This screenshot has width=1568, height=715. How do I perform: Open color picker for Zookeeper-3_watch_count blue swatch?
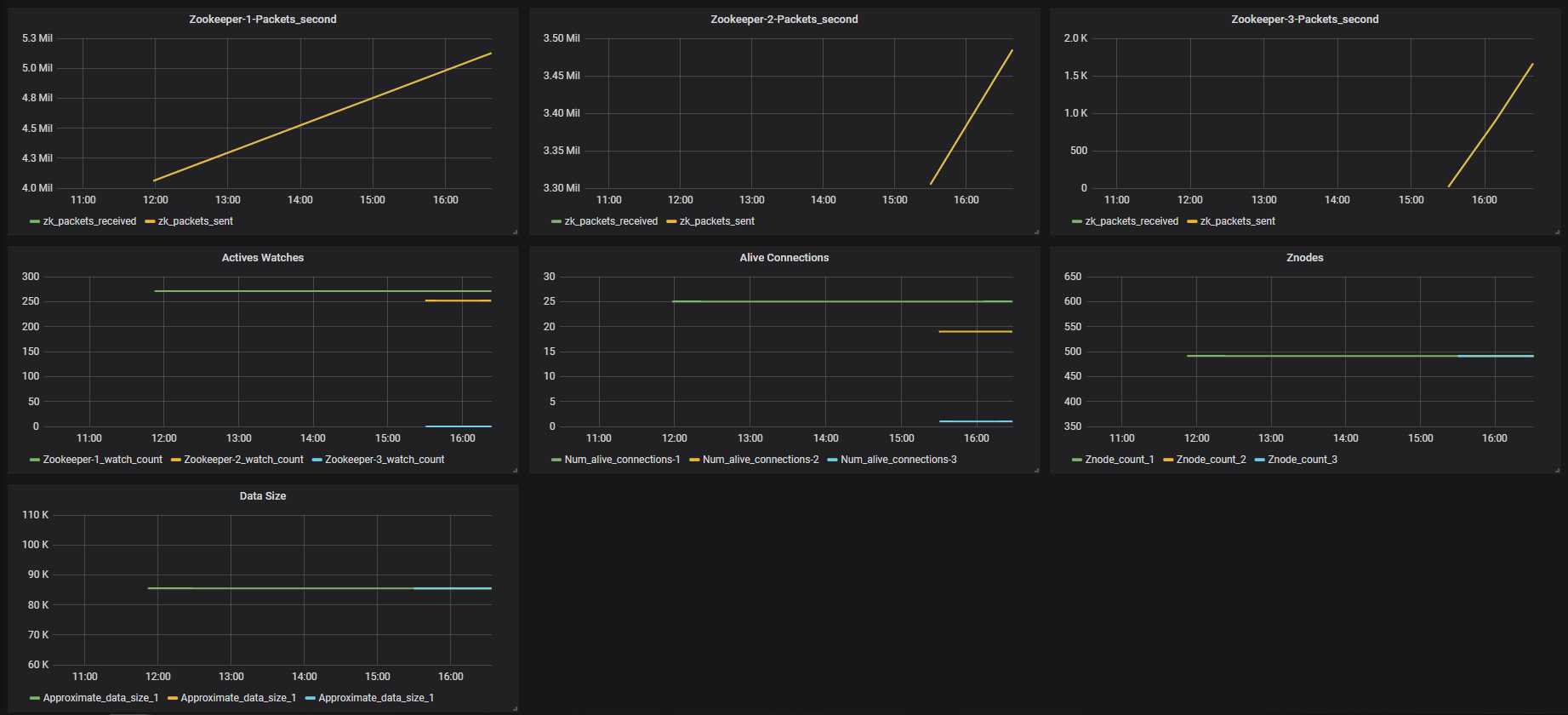pyautogui.click(x=317, y=460)
